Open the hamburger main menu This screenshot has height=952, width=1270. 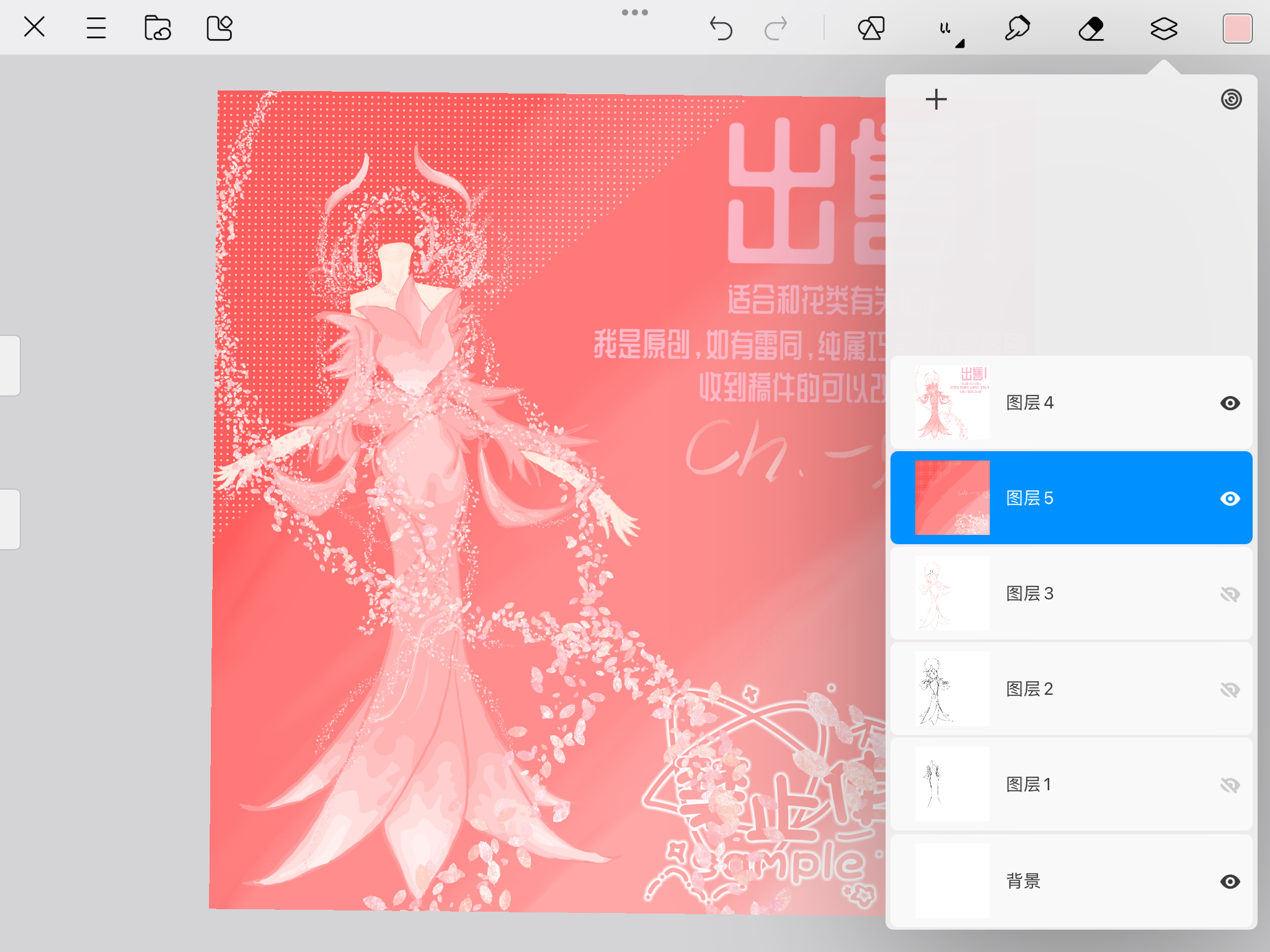(96, 29)
